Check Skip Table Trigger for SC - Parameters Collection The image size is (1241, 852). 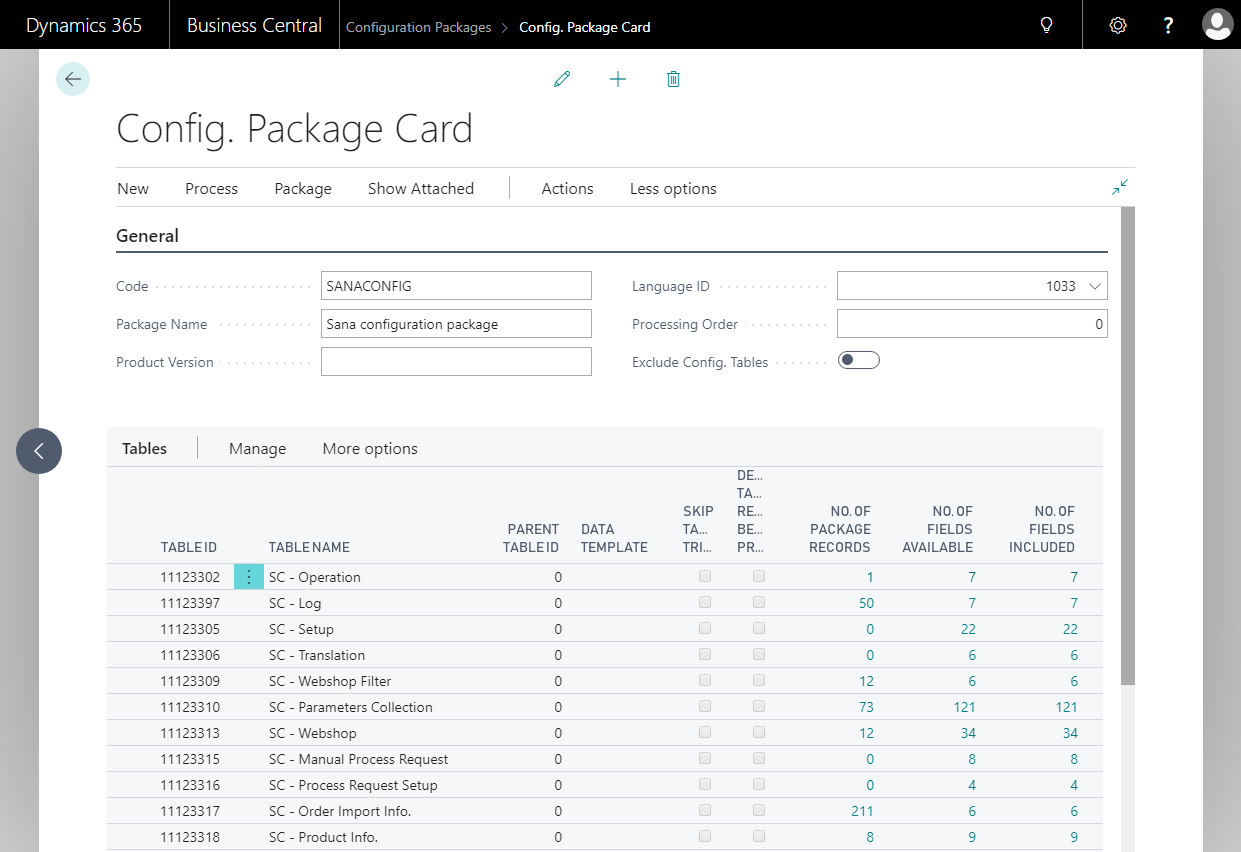705,706
